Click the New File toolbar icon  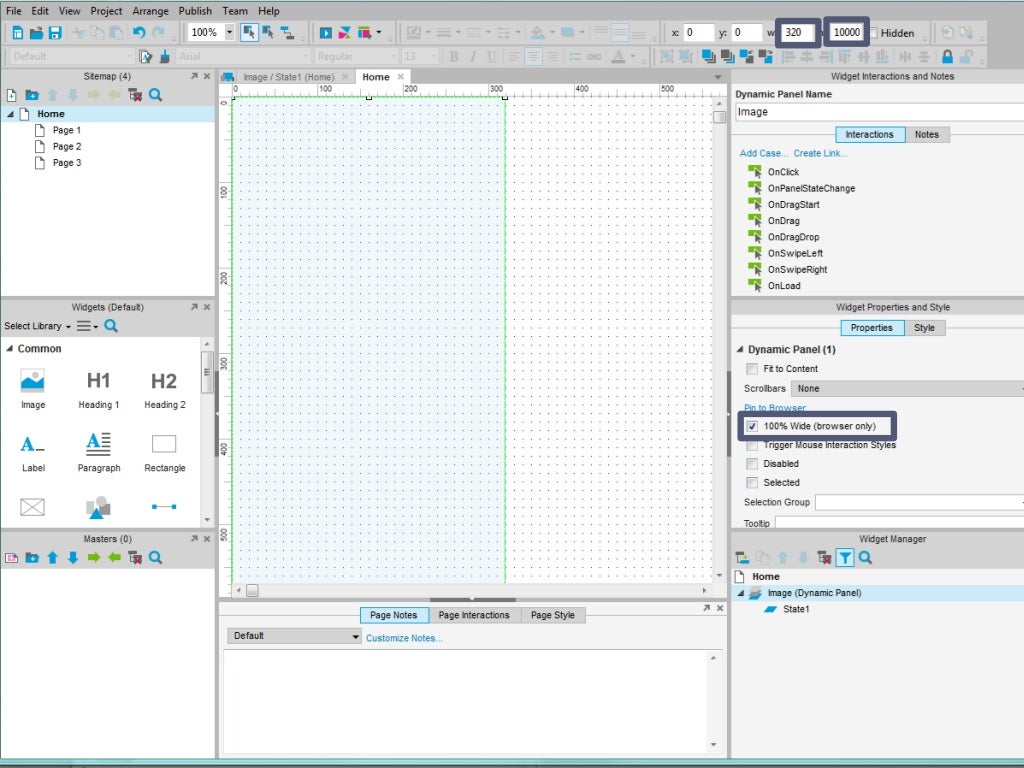pyautogui.click(x=18, y=32)
